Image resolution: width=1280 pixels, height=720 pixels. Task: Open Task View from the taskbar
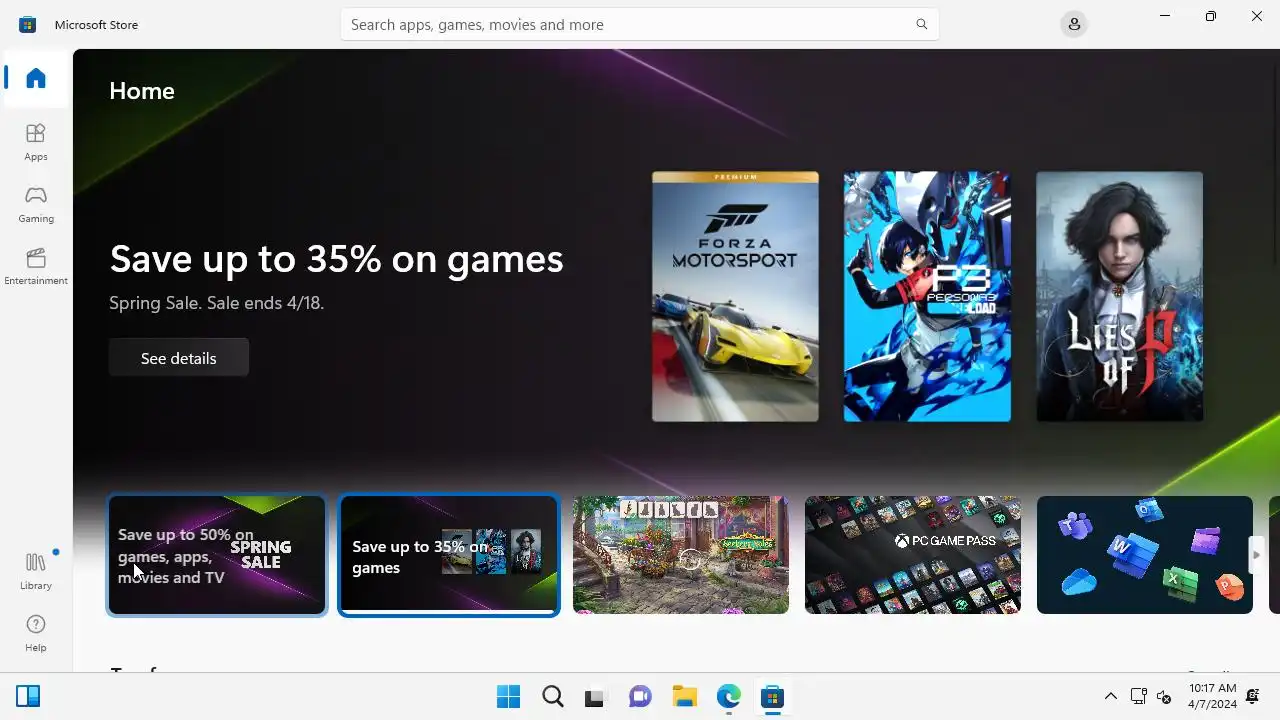[596, 697]
